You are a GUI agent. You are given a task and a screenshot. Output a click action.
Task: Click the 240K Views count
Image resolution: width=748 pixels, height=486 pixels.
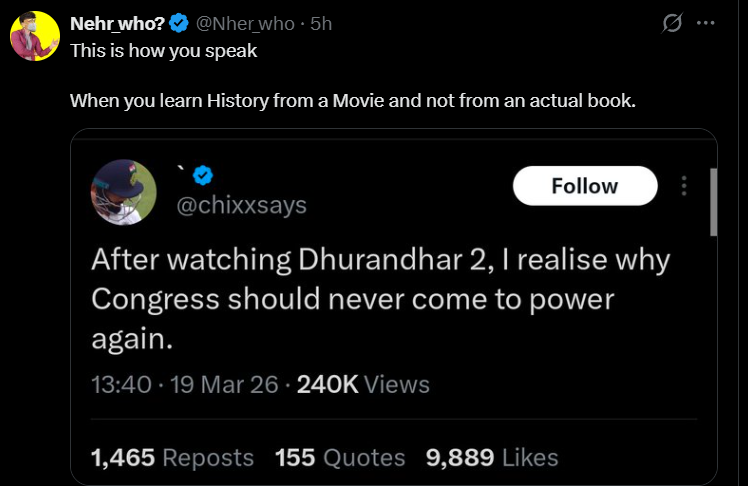coord(363,384)
